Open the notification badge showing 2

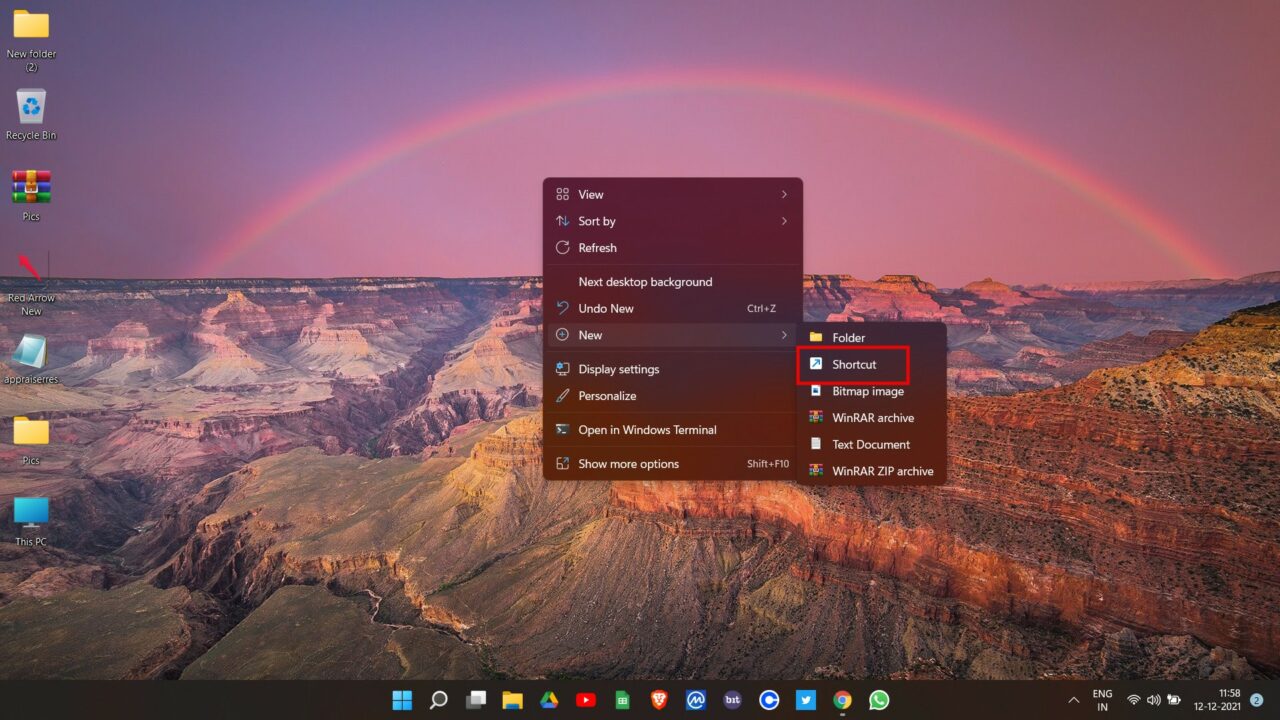coord(1256,700)
